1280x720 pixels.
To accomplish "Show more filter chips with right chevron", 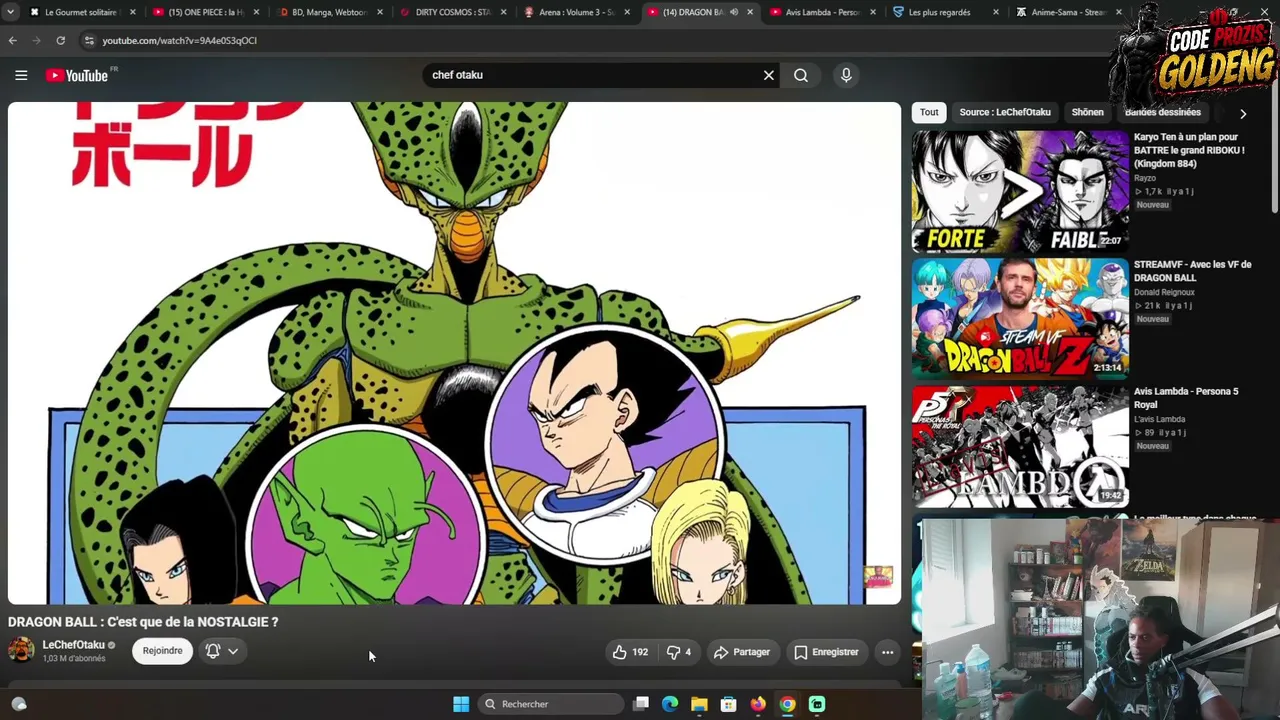I will click(x=1243, y=114).
